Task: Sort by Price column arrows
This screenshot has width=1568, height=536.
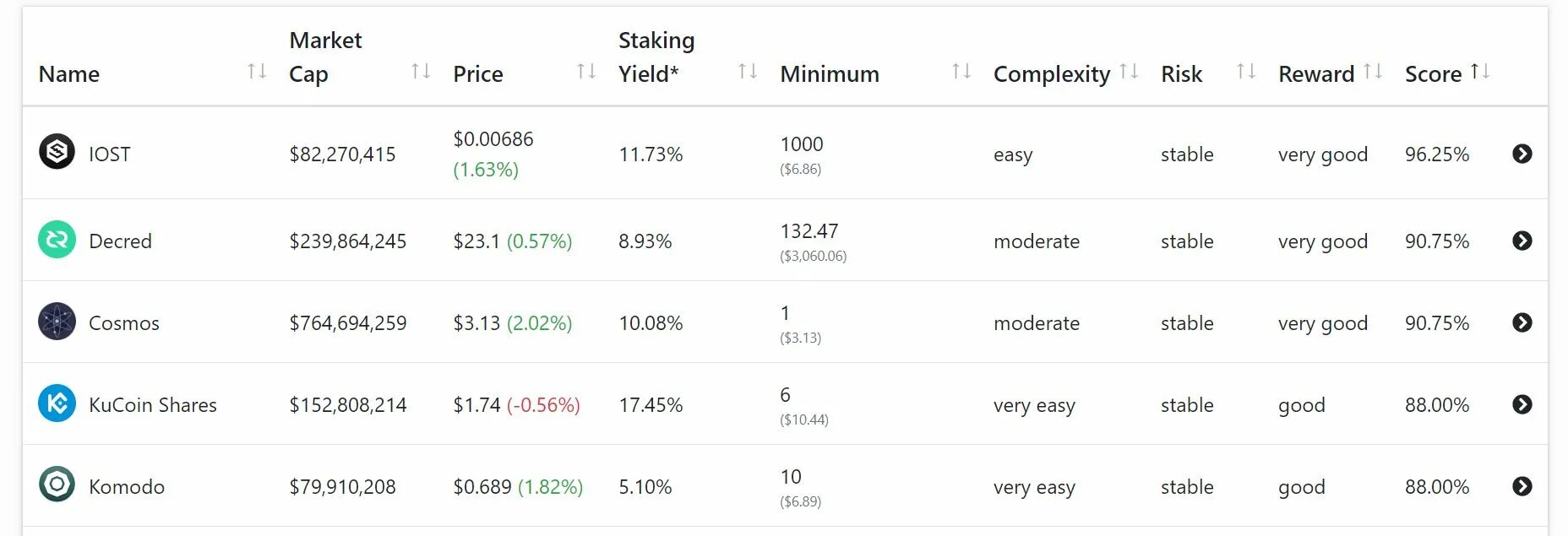Action: pos(586,72)
